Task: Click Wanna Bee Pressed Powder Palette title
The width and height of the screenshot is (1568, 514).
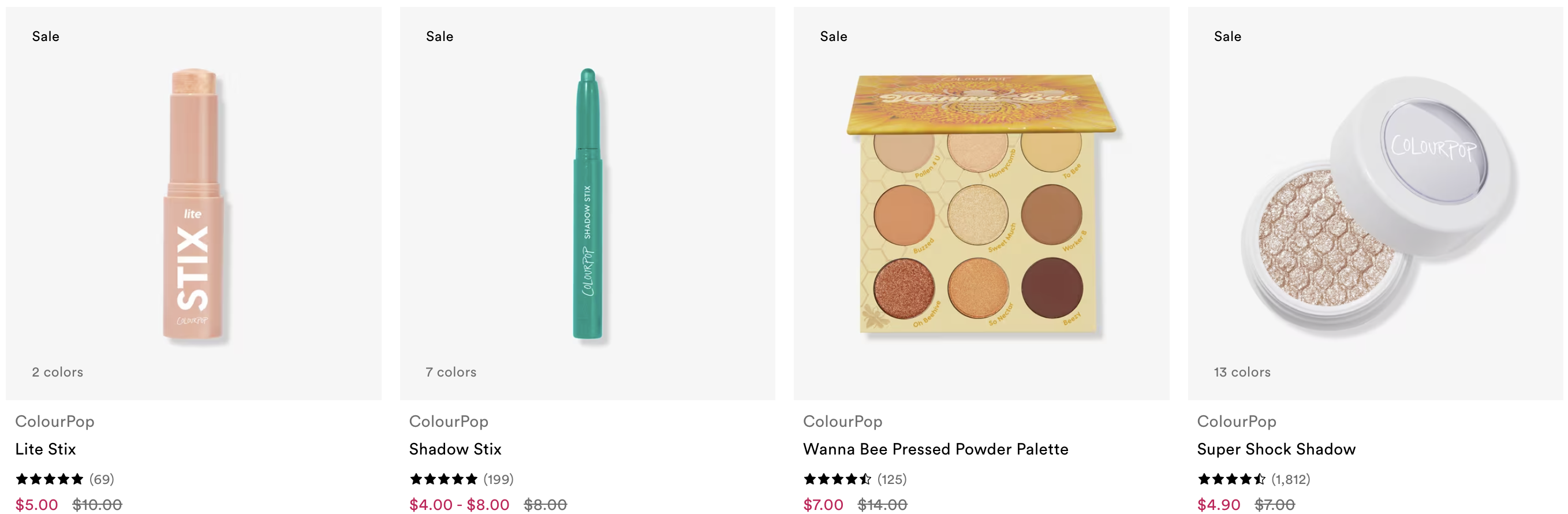Action: [936, 449]
